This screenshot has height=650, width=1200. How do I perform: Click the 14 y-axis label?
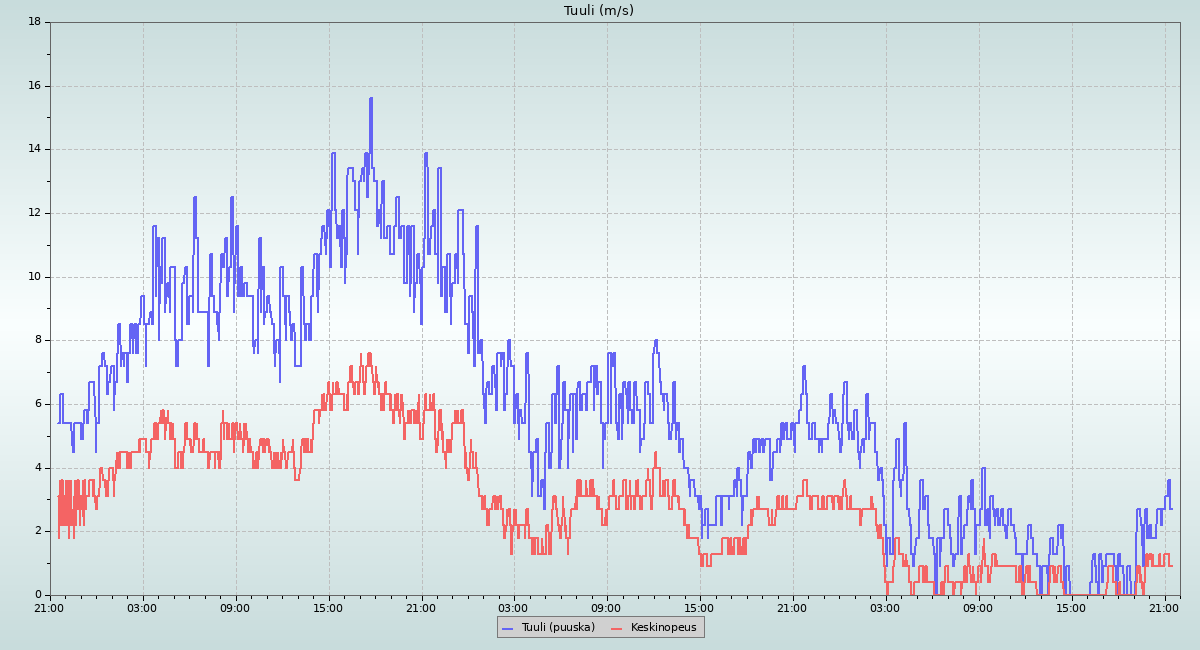[34, 149]
